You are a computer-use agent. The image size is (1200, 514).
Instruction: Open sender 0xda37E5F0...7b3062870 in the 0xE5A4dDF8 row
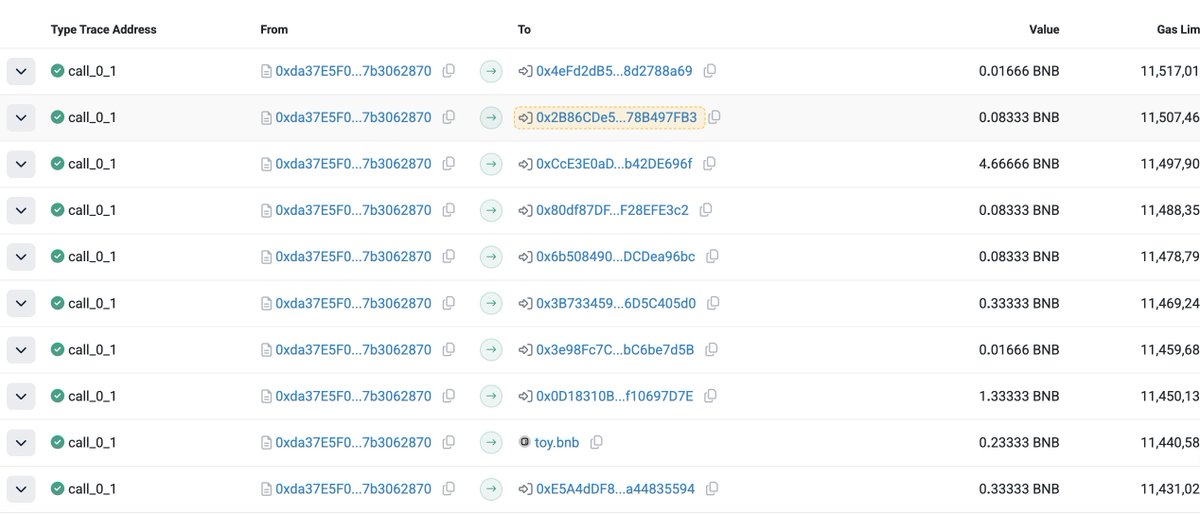pyautogui.click(x=353, y=489)
